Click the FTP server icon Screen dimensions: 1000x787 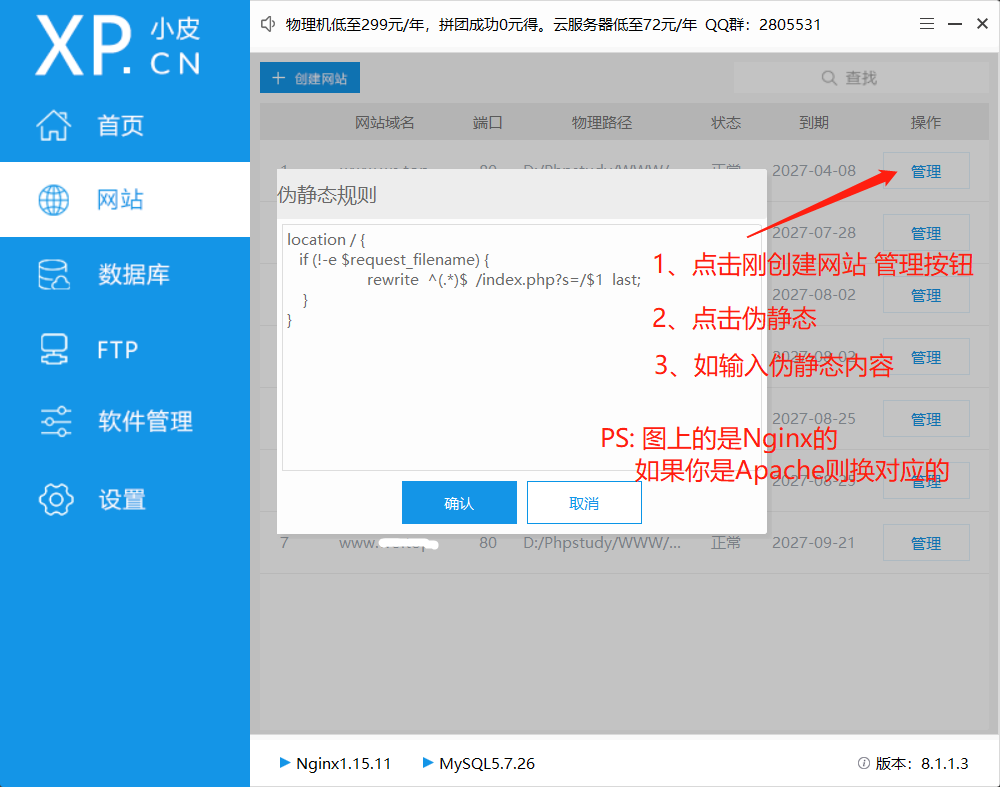click(x=54, y=349)
